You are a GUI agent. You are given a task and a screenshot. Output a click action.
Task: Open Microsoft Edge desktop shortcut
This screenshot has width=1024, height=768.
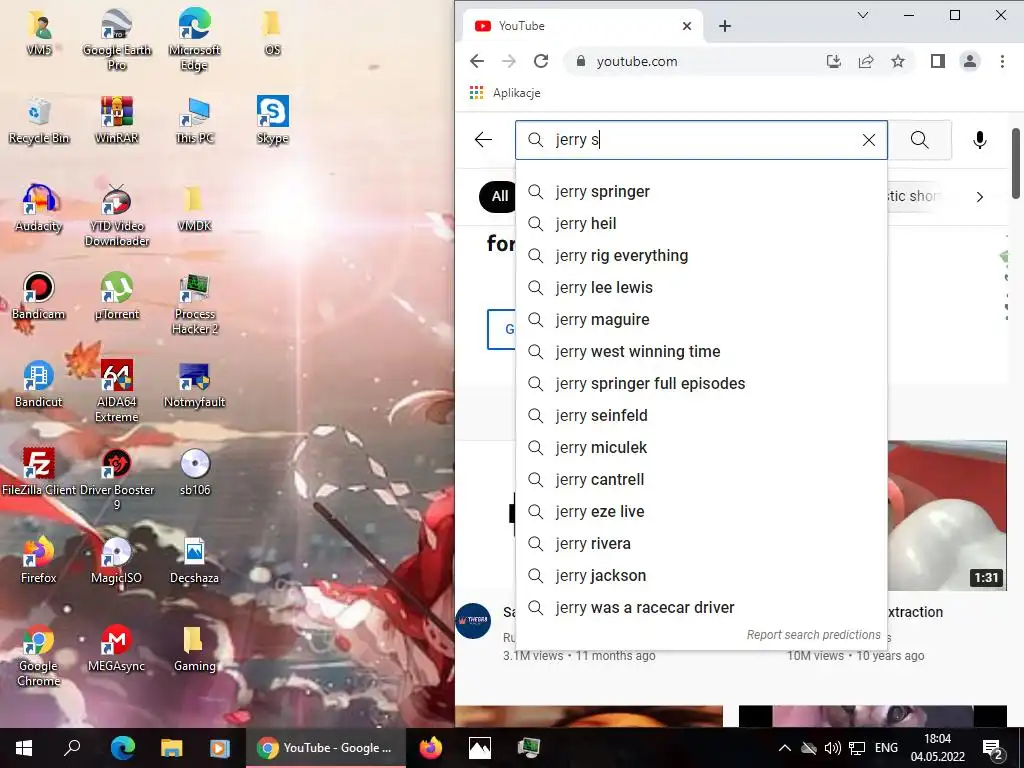coord(194,40)
